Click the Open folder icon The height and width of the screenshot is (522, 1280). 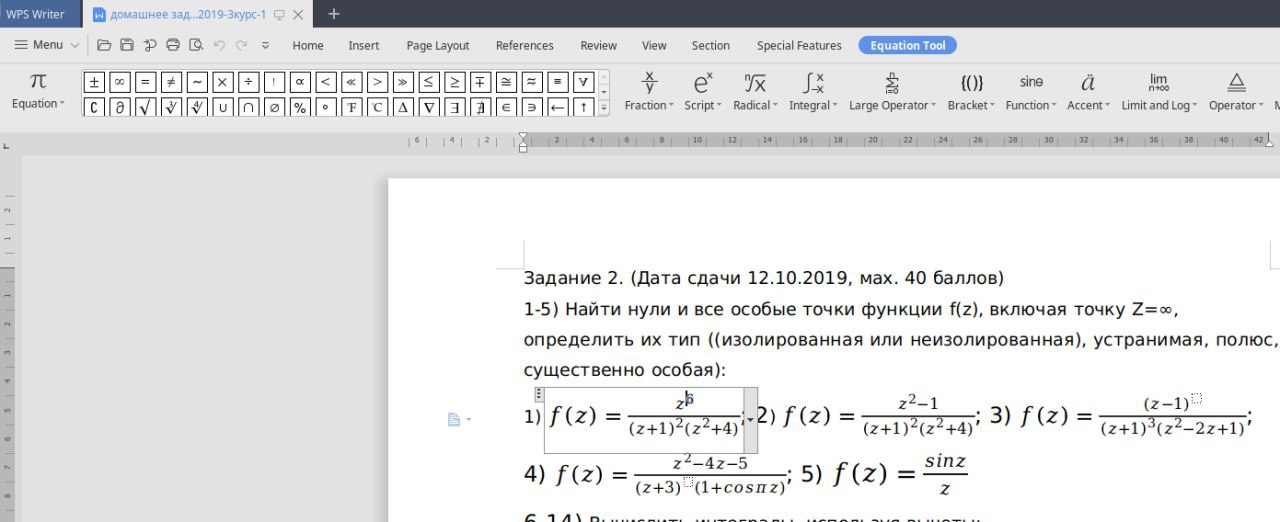pos(104,45)
